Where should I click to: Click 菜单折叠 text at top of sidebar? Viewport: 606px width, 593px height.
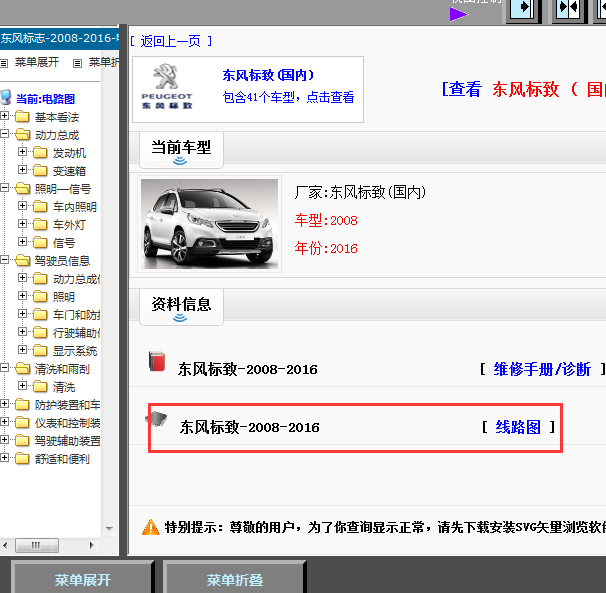pyautogui.click(x=104, y=62)
